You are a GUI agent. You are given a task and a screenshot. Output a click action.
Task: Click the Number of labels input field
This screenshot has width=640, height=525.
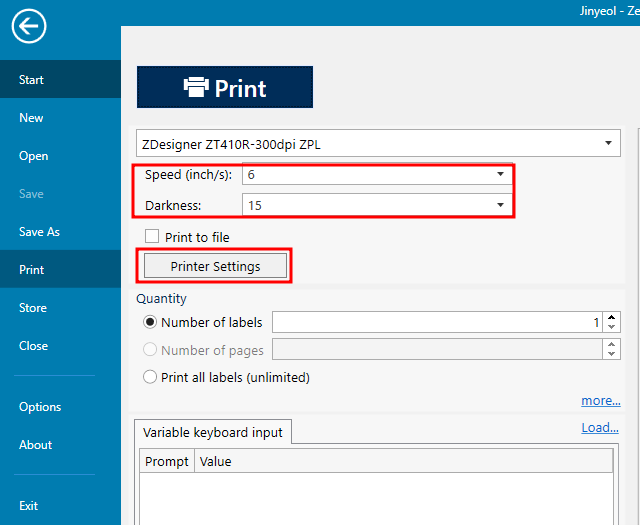pyautogui.click(x=437, y=322)
